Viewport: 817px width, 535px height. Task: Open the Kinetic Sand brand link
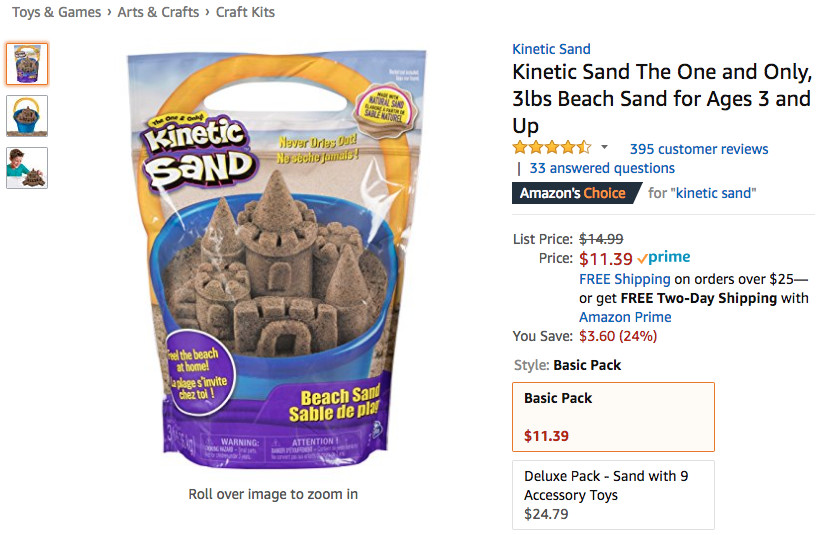(x=551, y=49)
